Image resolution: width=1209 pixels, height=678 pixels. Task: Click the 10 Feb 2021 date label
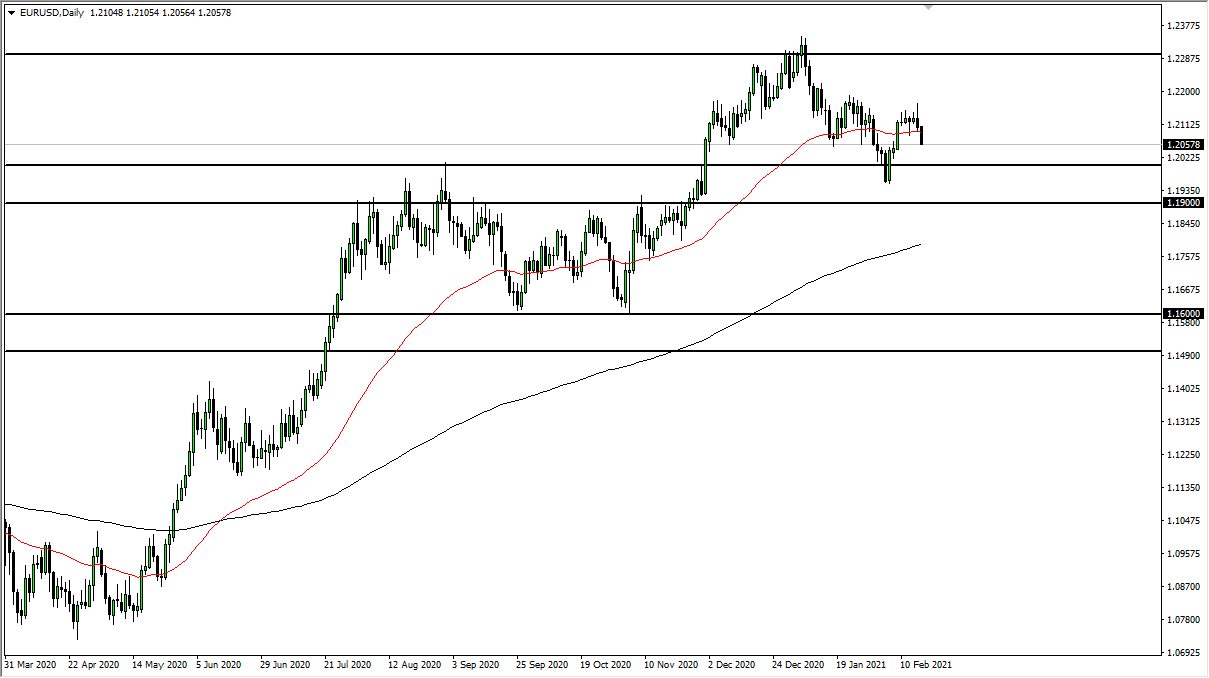[x=925, y=664]
